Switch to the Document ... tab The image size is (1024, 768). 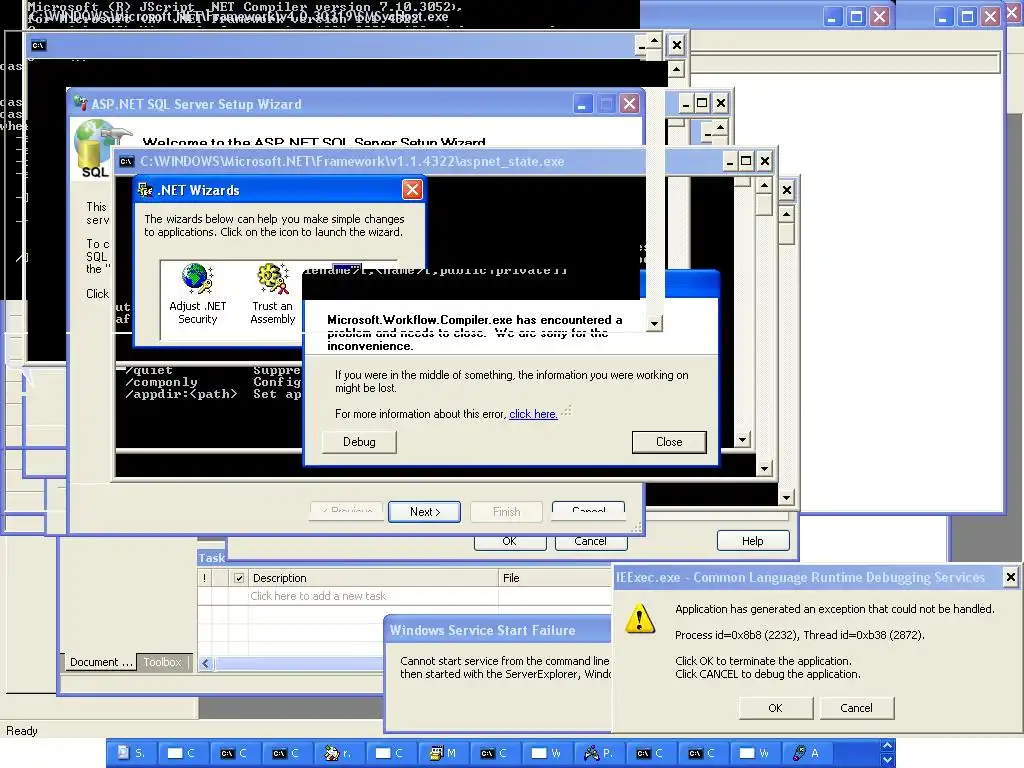pos(100,662)
